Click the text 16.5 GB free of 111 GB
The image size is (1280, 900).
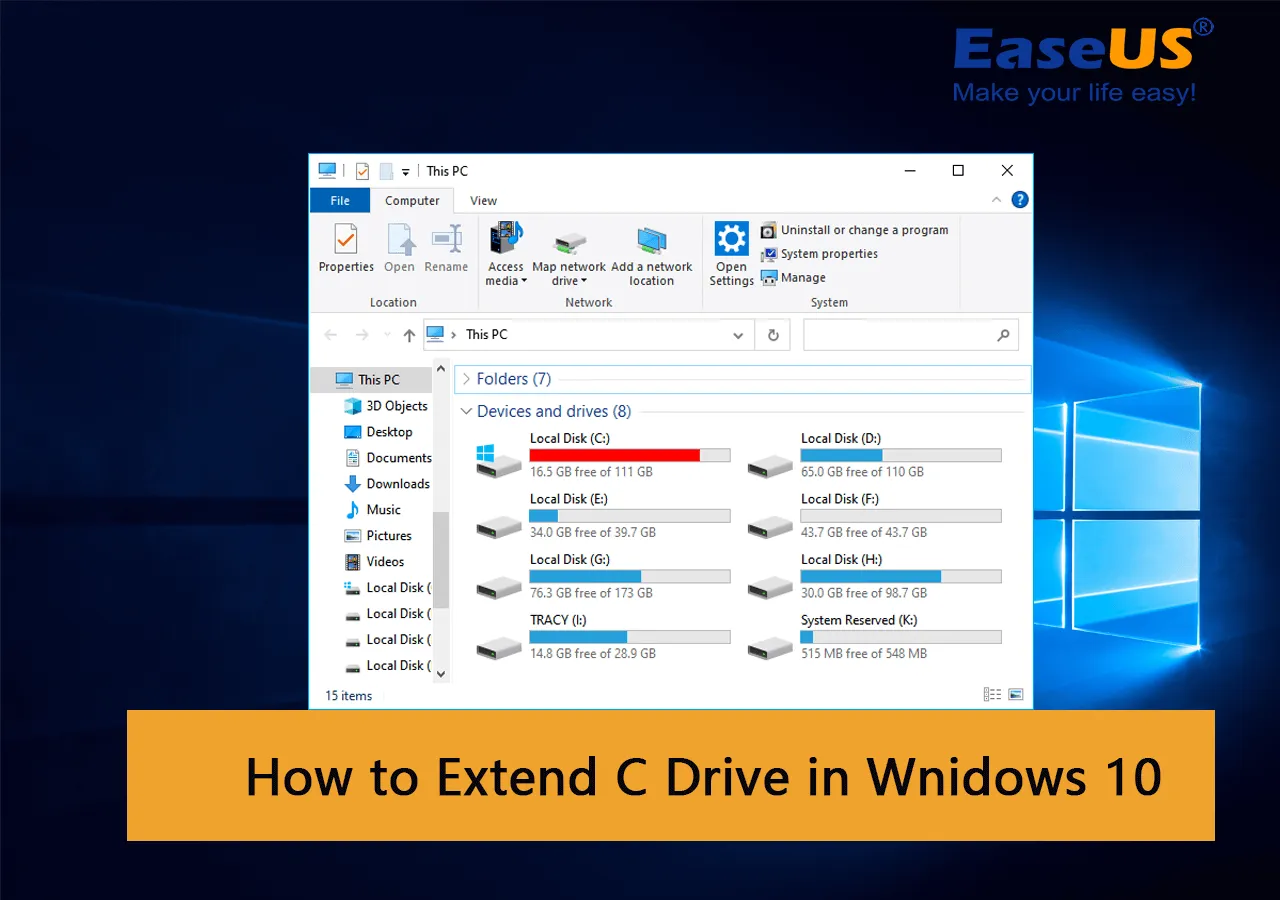pos(591,472)
